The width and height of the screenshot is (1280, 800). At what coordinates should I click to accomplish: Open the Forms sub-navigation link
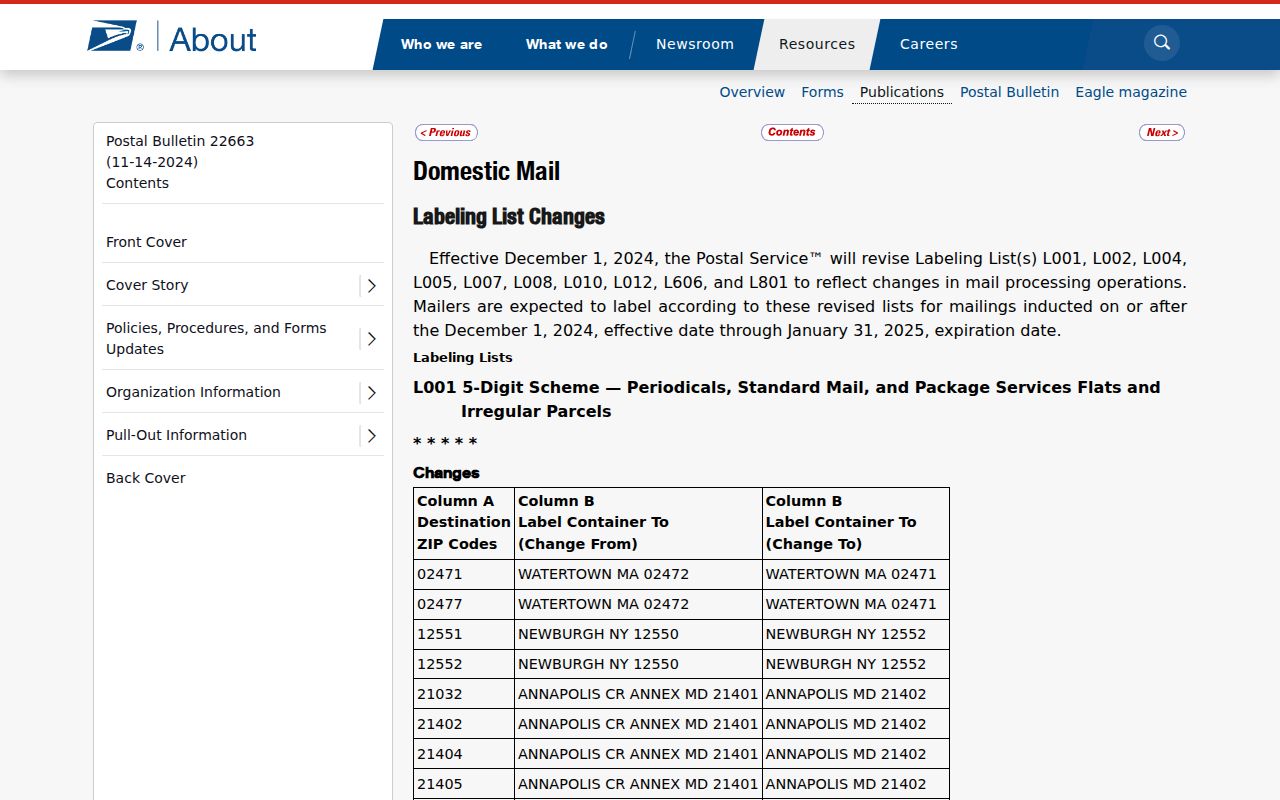pos(822,92)
